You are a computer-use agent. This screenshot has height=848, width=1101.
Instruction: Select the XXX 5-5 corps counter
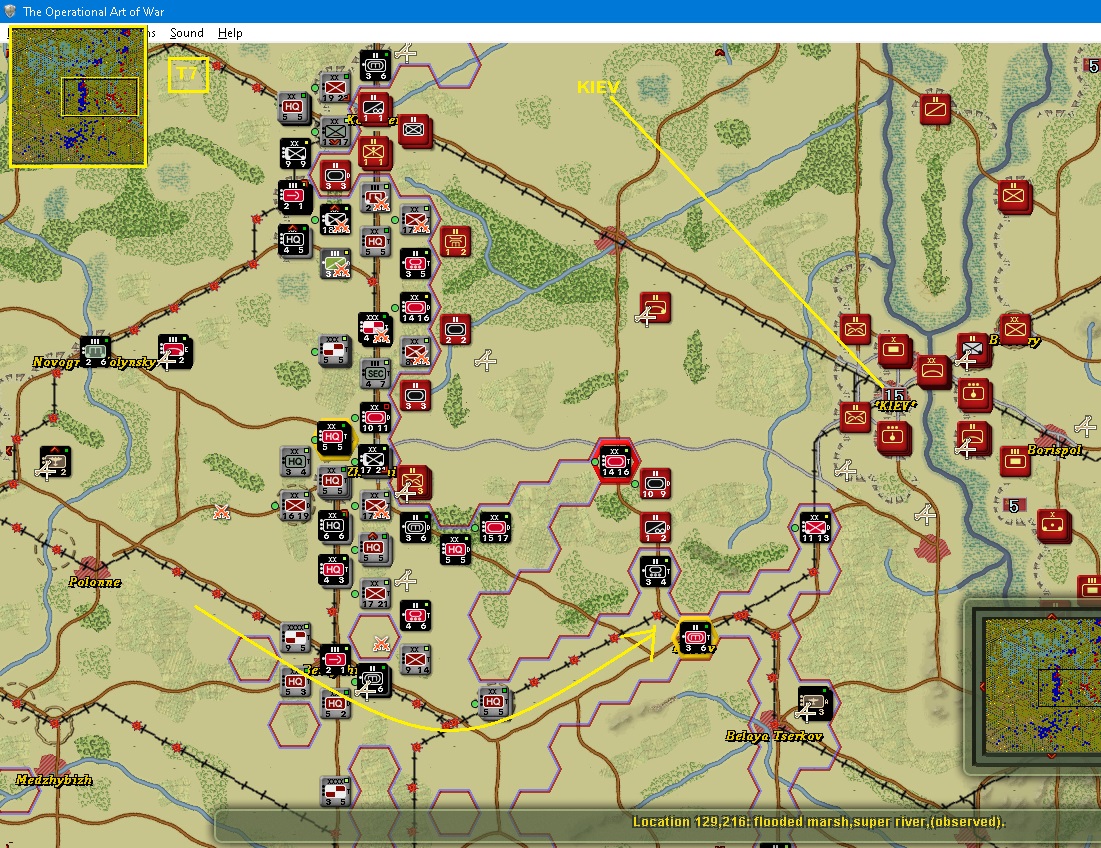(x=335, y=350)
